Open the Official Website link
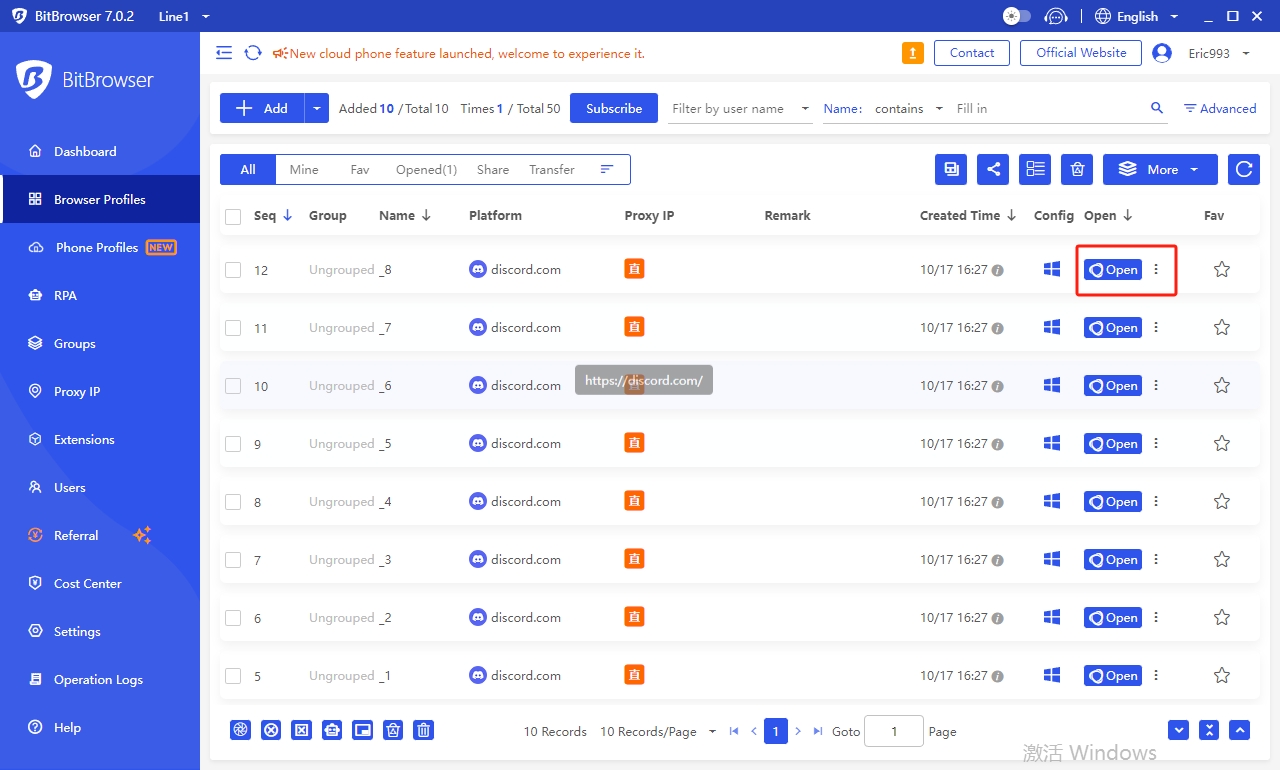Image resolution: width=1280 pixels, height=770 pixels. pyautogui.click(x=1081, y=53)
